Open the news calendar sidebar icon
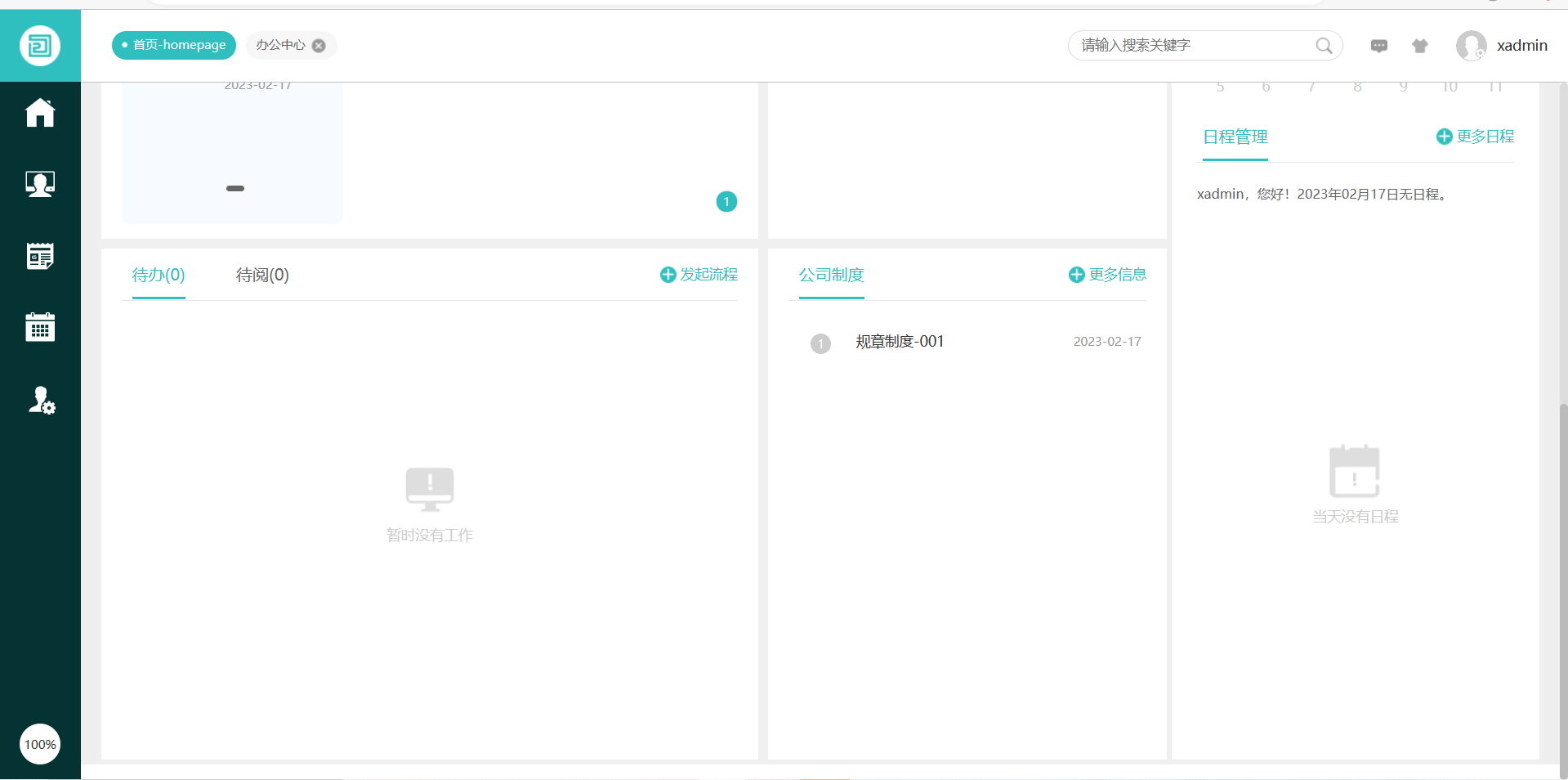This screenshot has width=1568, height=780. 40,256
